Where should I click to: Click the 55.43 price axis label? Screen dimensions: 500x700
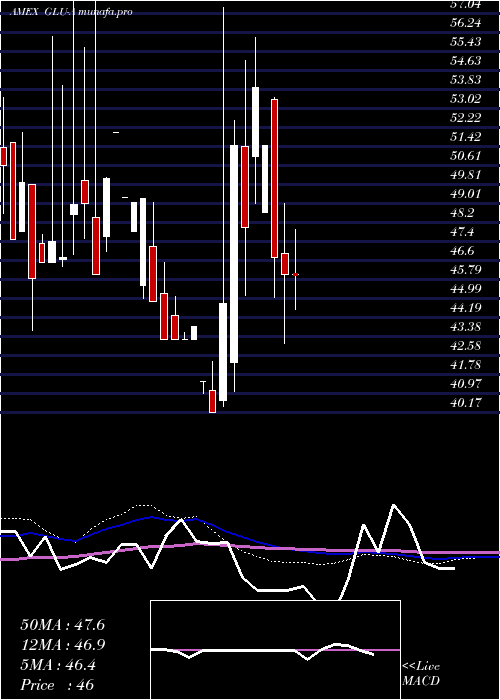point(465,42)
